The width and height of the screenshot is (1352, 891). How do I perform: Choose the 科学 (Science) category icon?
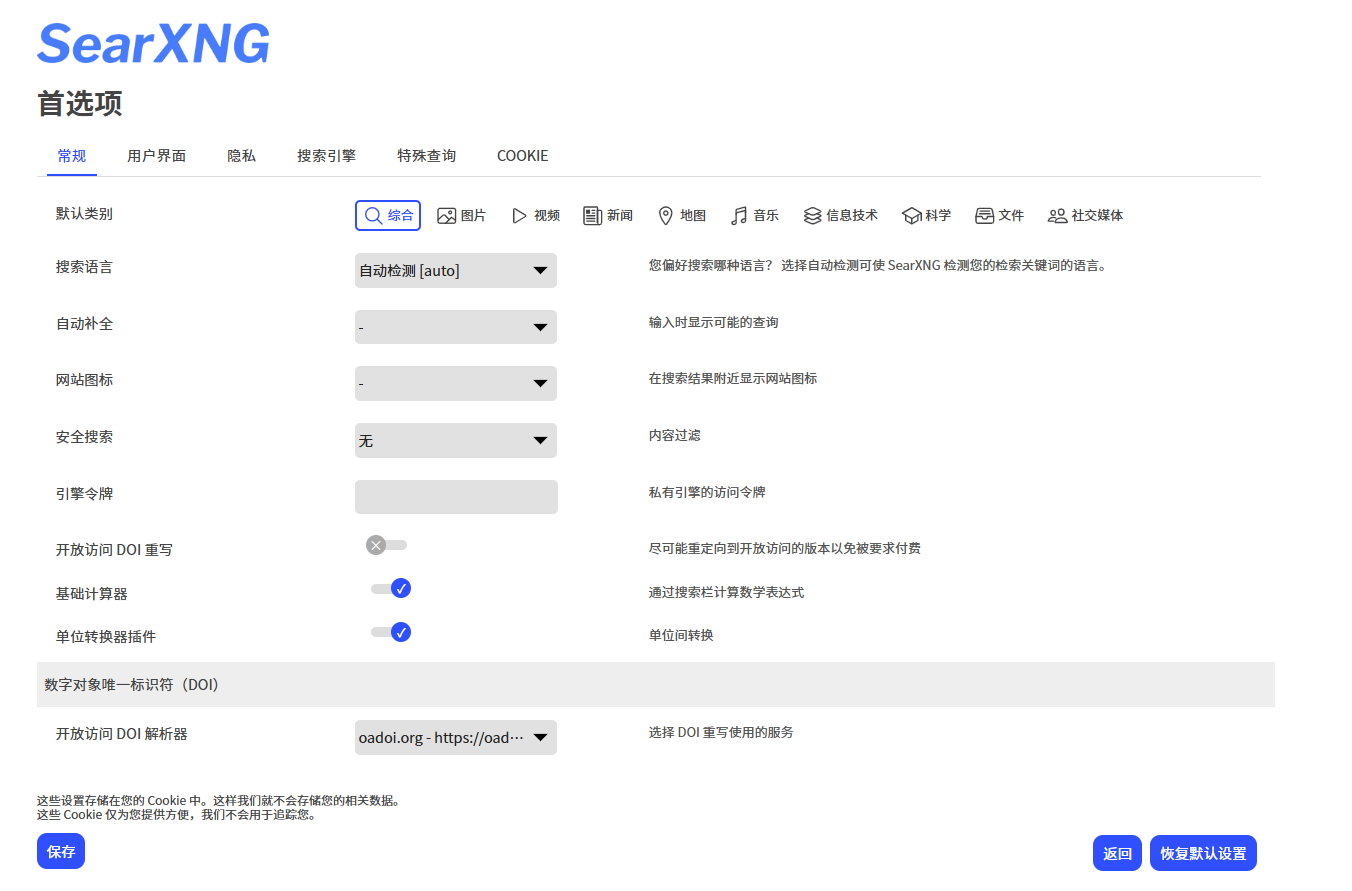click(926, 214)
